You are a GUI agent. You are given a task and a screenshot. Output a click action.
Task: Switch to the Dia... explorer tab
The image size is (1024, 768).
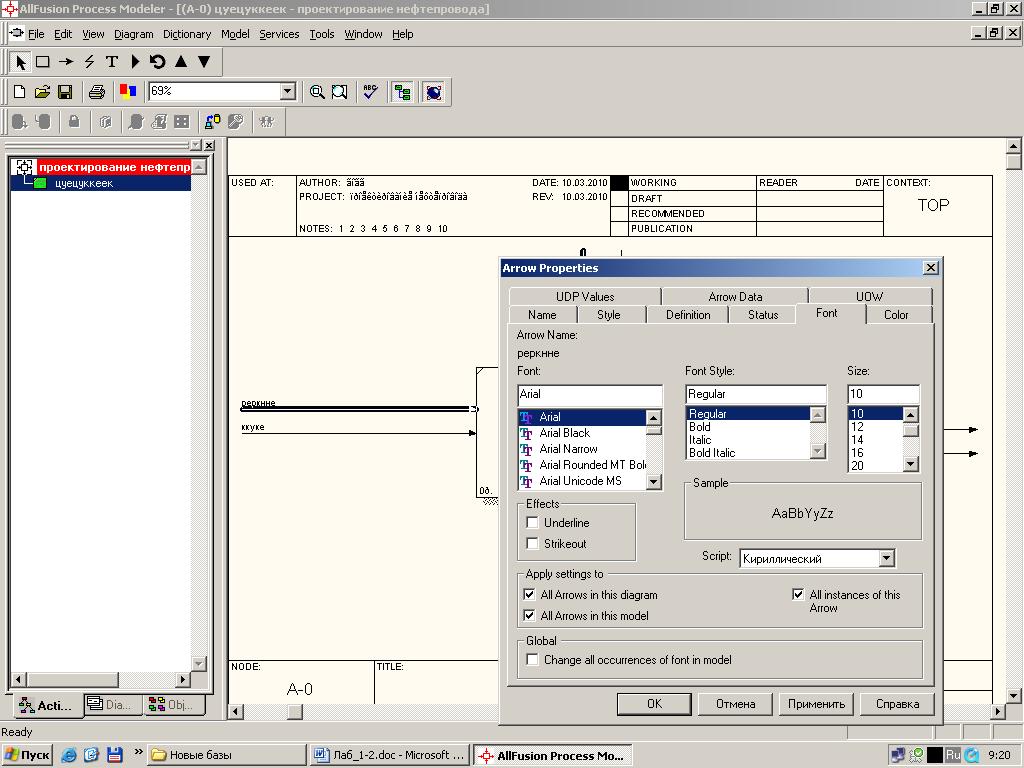112,705
